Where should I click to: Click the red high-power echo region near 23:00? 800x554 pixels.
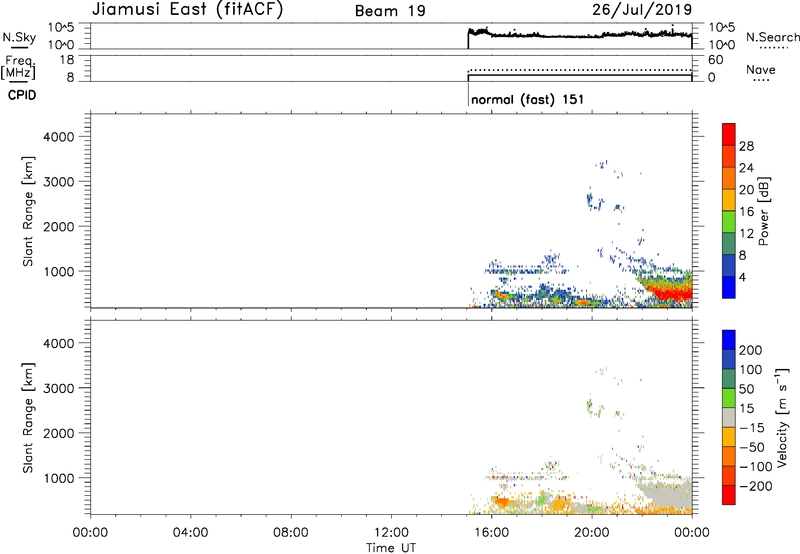672,294
